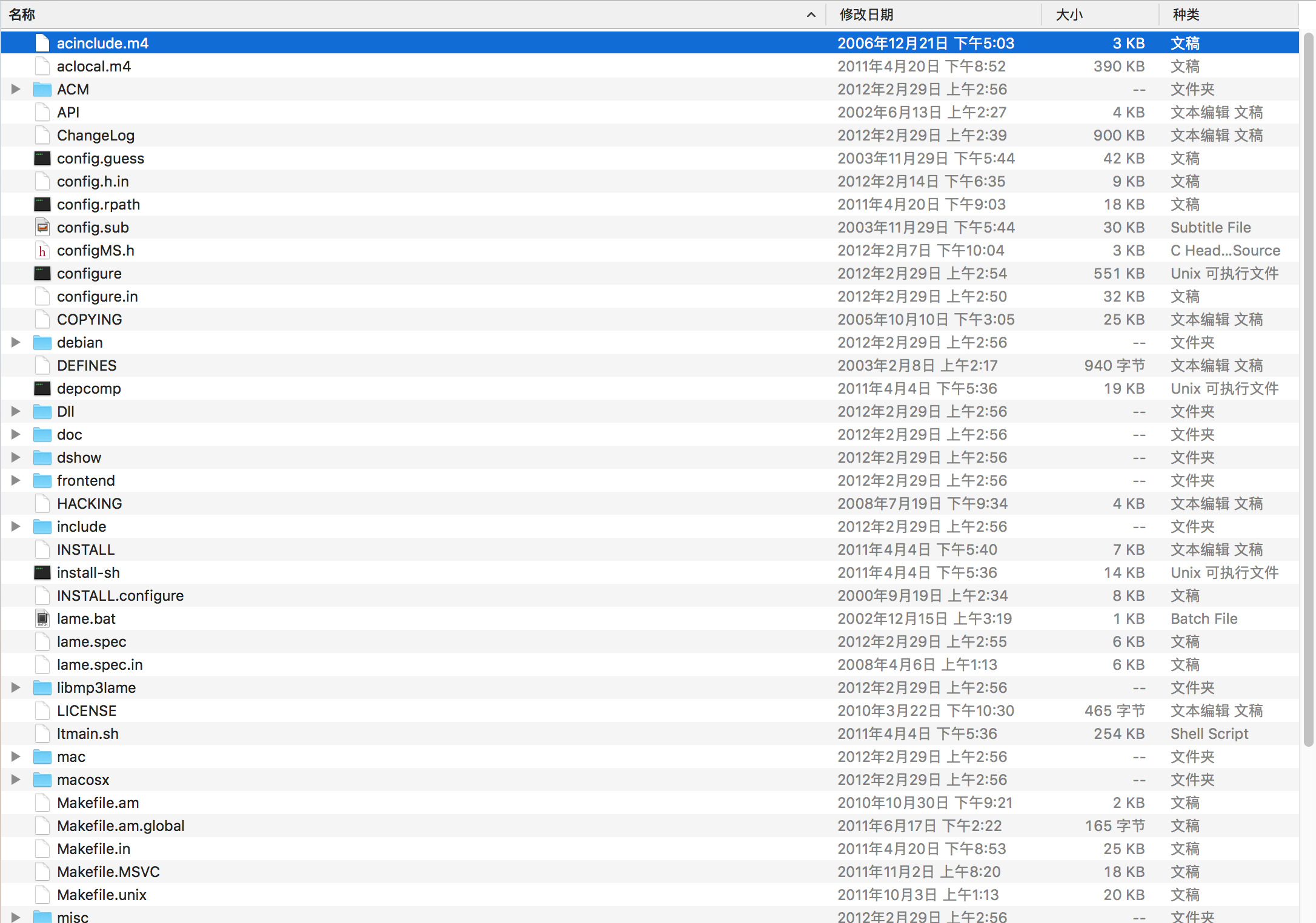Sort by the 大小 column header

[x=1100, y=15]
